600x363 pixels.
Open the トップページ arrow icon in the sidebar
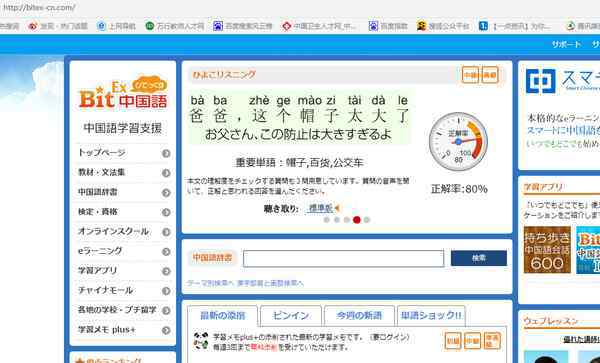pos(166,153)
